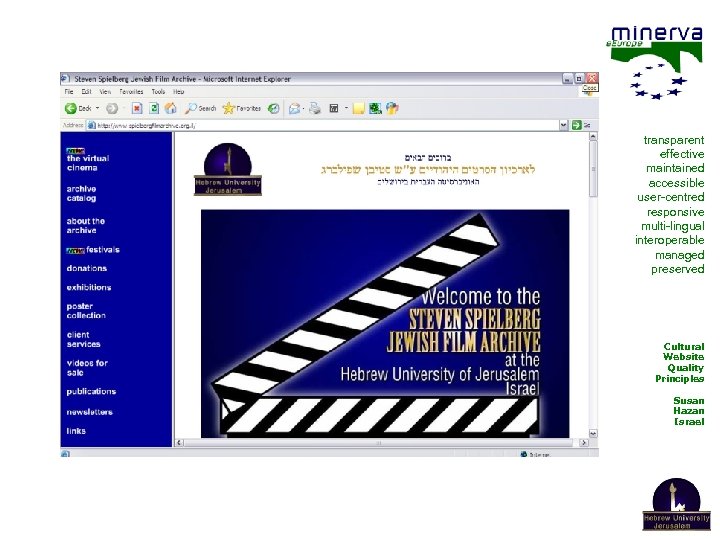Image resolution: width=720 pixels, height=540 pixels.
Task: Click the History/Media toolbar icon
Action: (273, 108)
